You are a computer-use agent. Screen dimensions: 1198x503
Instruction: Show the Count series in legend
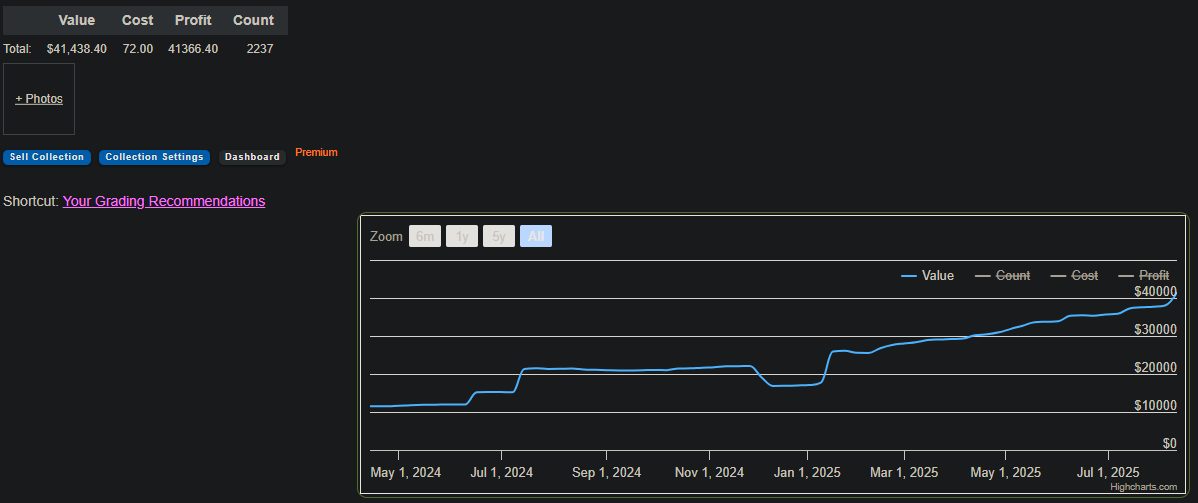pos(1002,275)
